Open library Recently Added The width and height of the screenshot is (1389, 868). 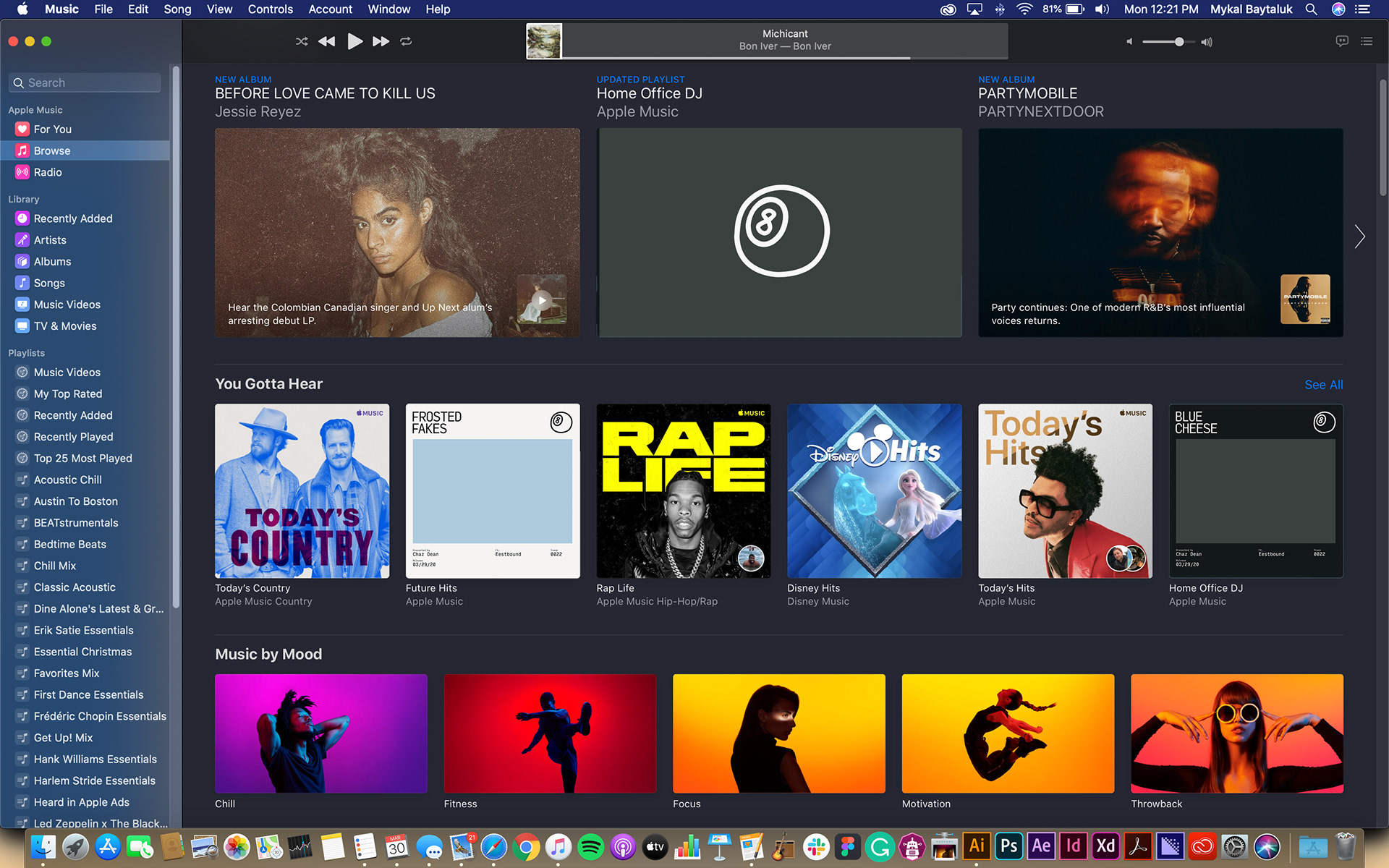coord(85,218)
